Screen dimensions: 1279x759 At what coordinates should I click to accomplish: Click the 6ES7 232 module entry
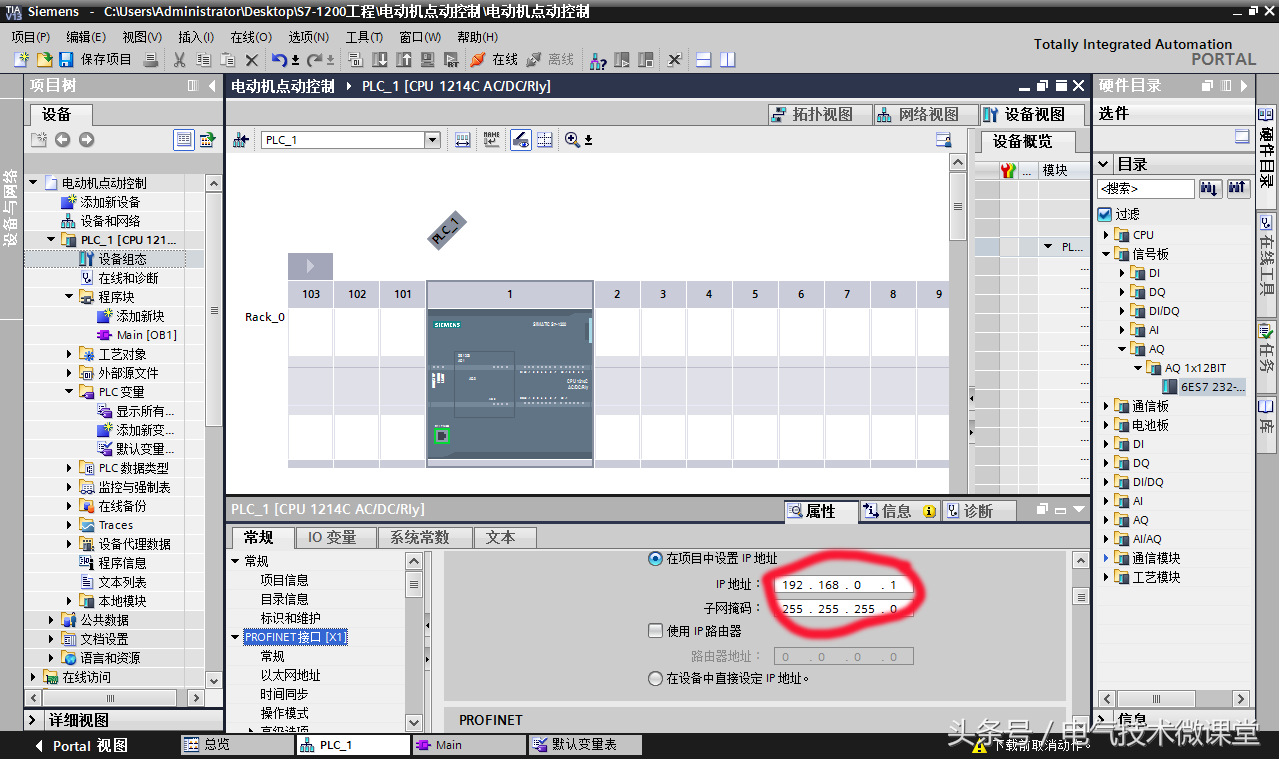point(1204,387)
